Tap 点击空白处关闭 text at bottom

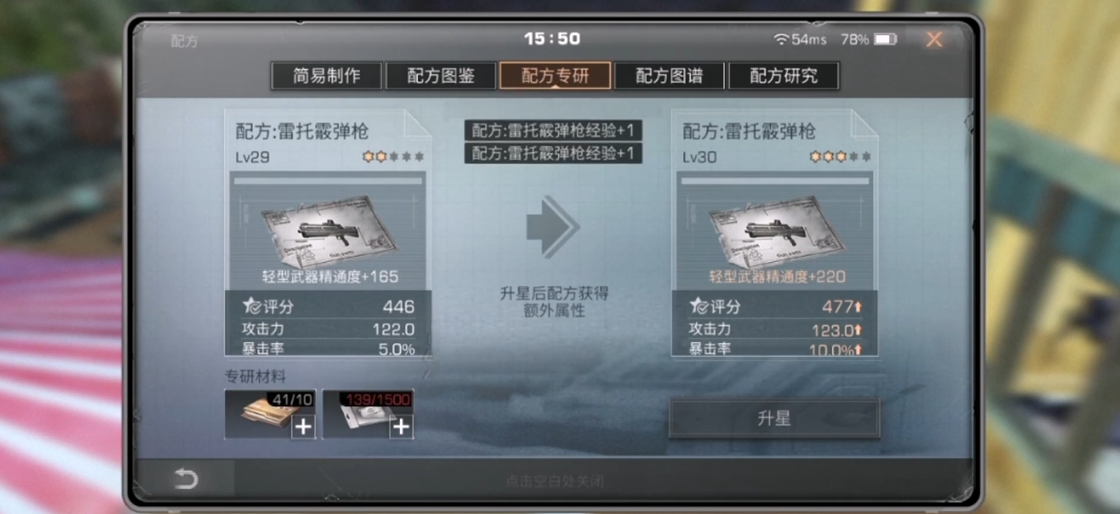[554, 481]
